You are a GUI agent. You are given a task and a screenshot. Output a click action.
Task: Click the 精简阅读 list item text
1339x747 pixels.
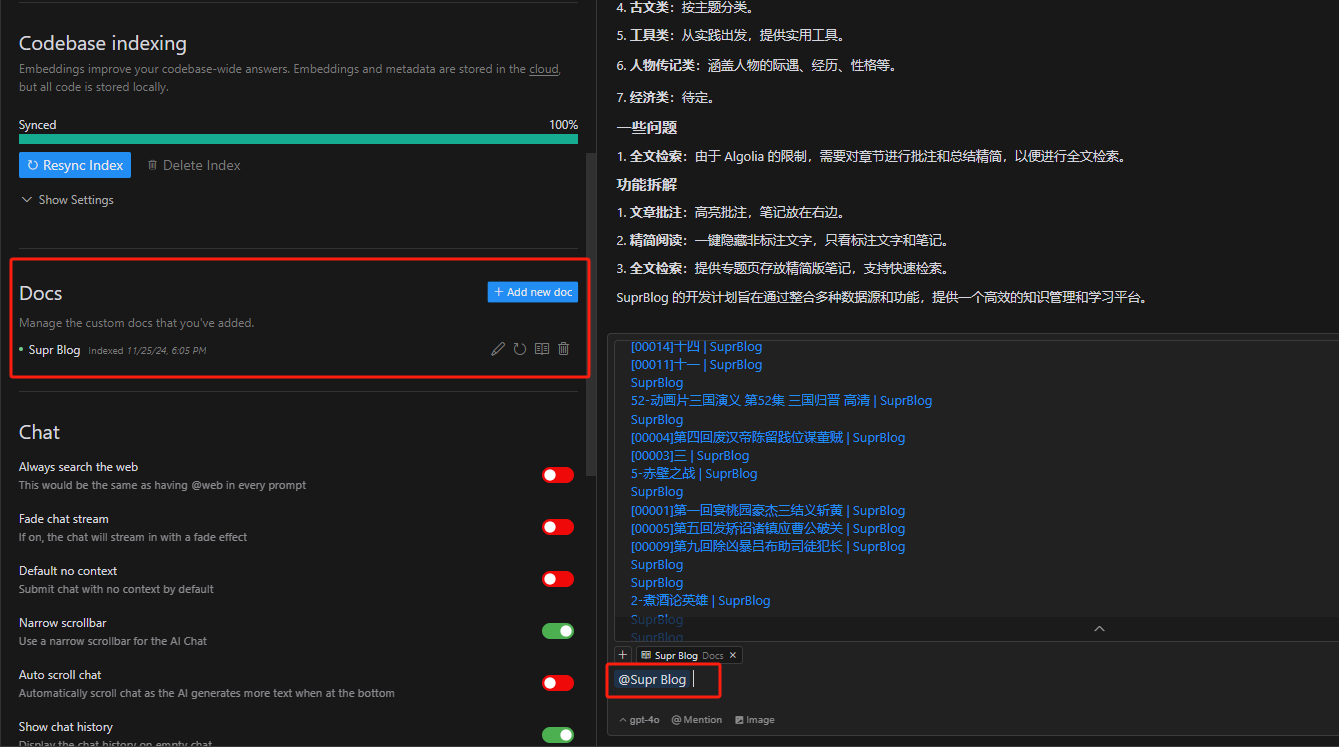pos(785,241)
